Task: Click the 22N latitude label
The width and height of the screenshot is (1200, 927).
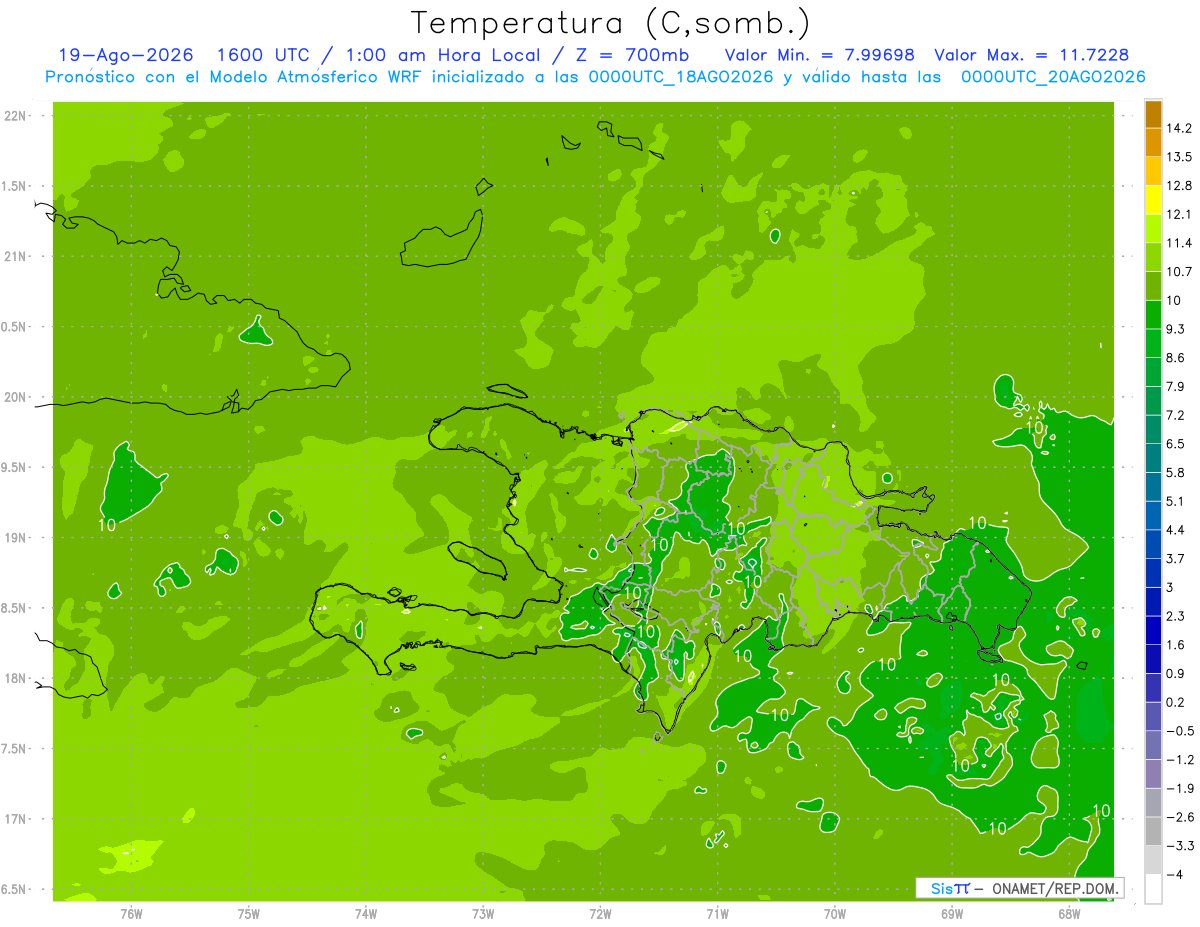Action: (16, 116)
